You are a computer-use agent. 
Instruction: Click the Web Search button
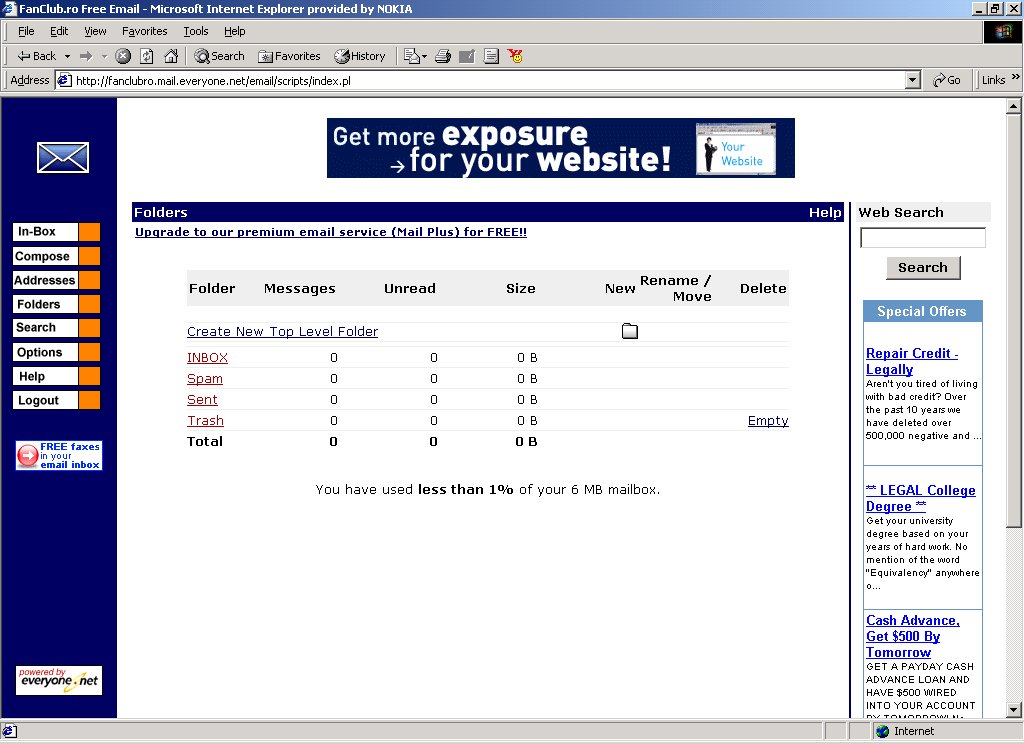click(922, 268)
